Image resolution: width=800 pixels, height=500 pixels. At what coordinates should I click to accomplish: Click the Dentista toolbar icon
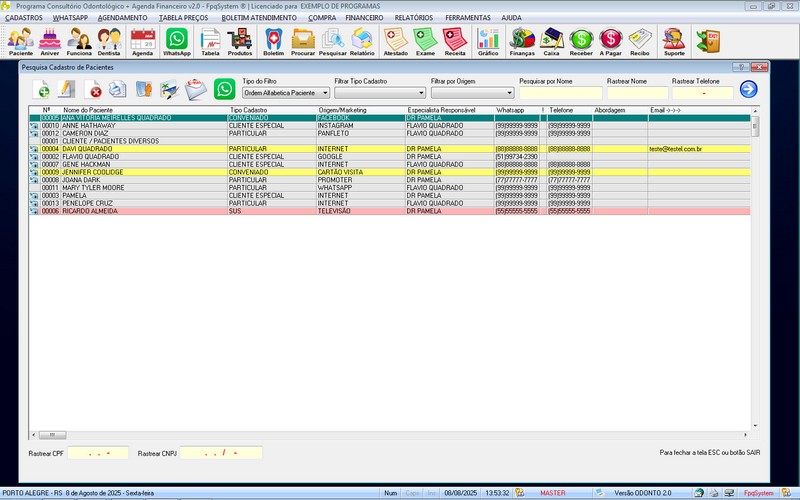point(109,40)
